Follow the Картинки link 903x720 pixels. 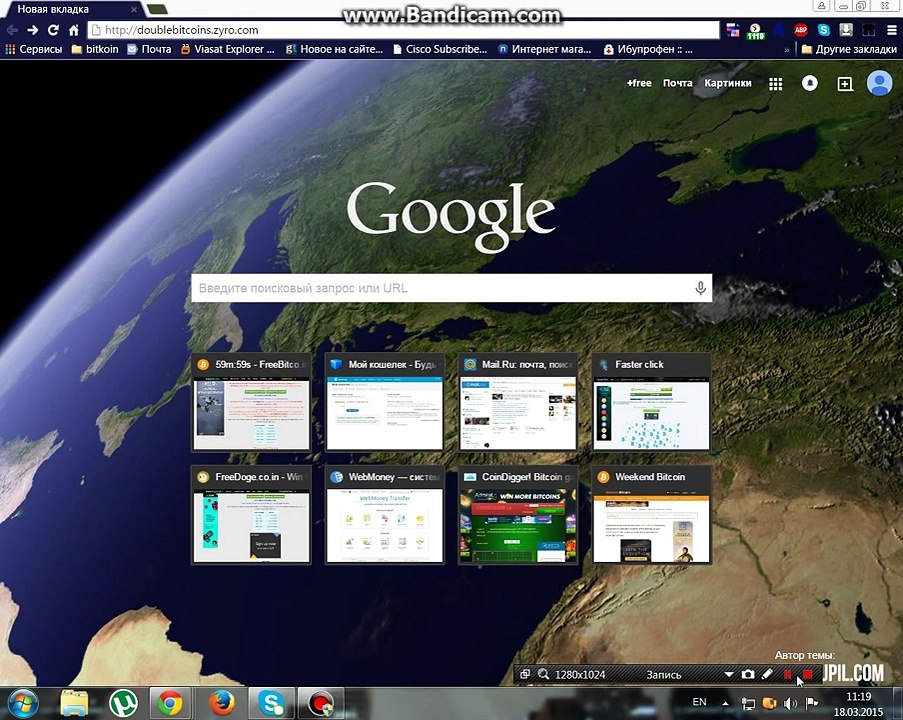(x=727, y=83)
